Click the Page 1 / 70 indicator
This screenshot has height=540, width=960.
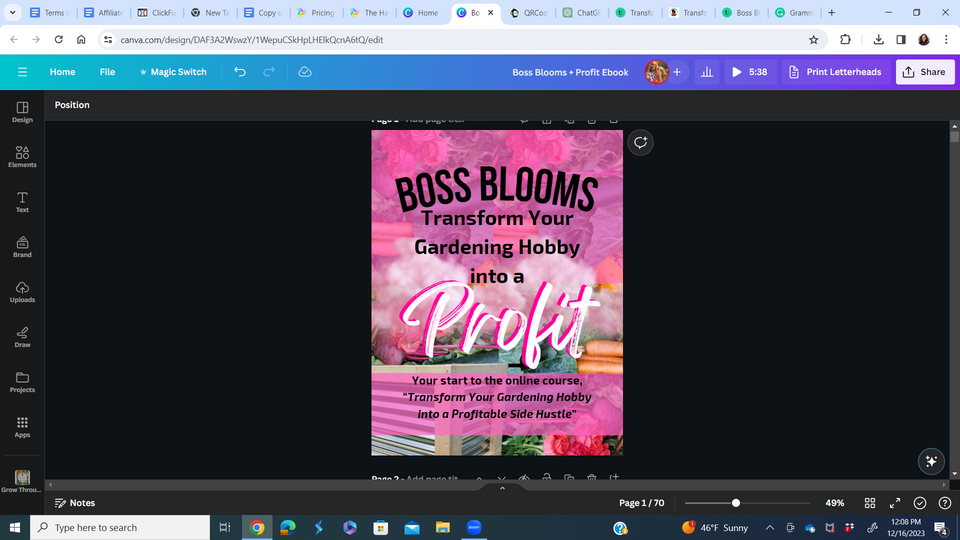coord(641,503)
